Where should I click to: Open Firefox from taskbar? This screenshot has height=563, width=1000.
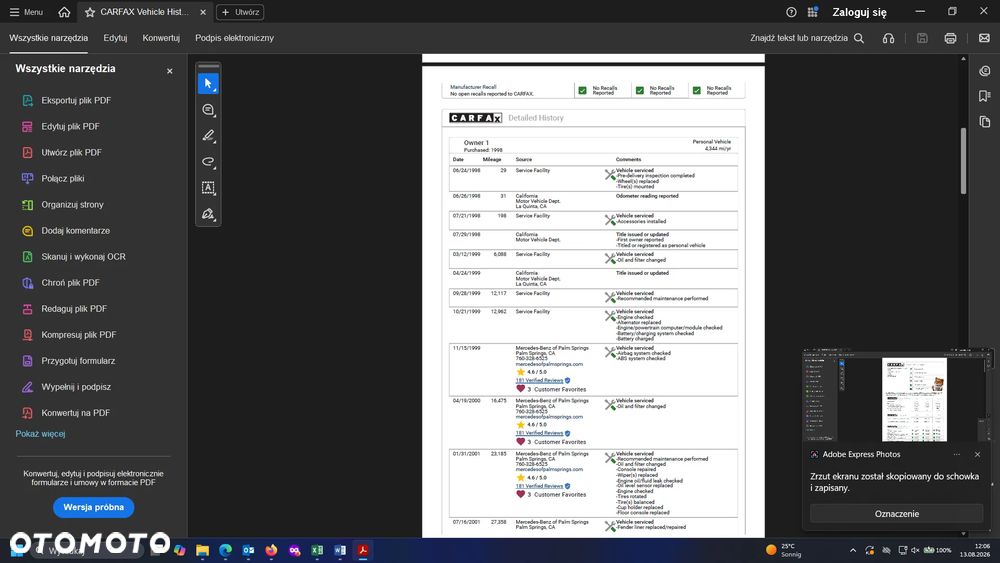click(x=272, y=550)
